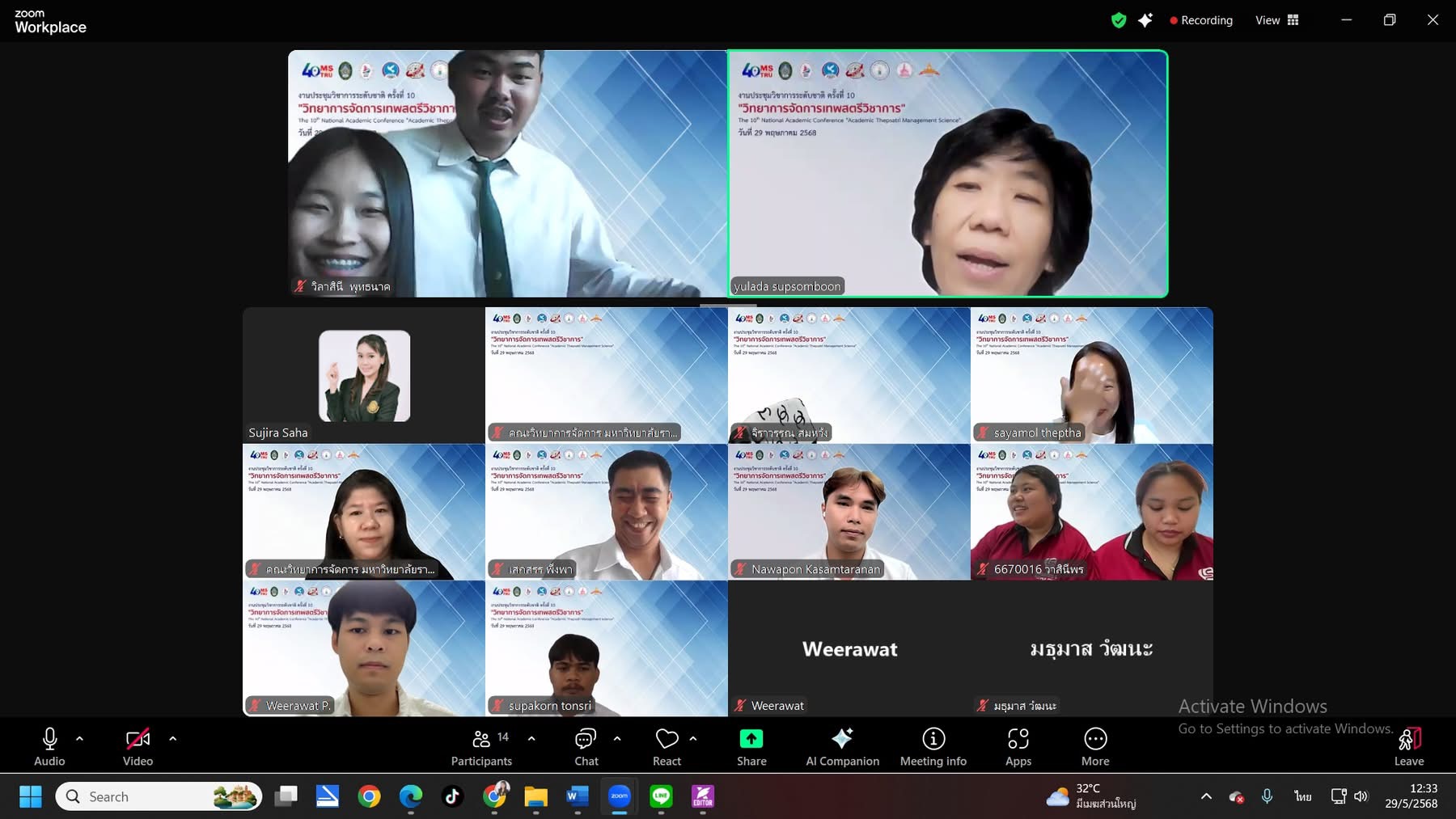Open the Apps panel
The image size is (1456, 819).
(x=1018, y=747)
